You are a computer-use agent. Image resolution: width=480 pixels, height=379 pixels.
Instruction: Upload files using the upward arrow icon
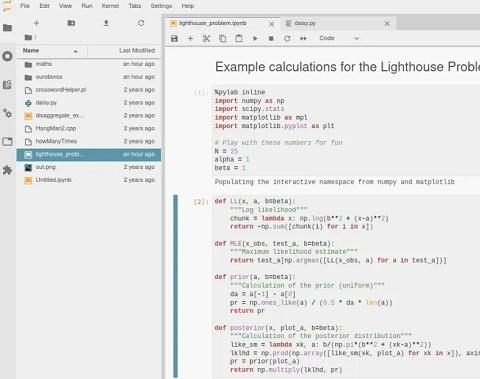(x=106, y=23)
